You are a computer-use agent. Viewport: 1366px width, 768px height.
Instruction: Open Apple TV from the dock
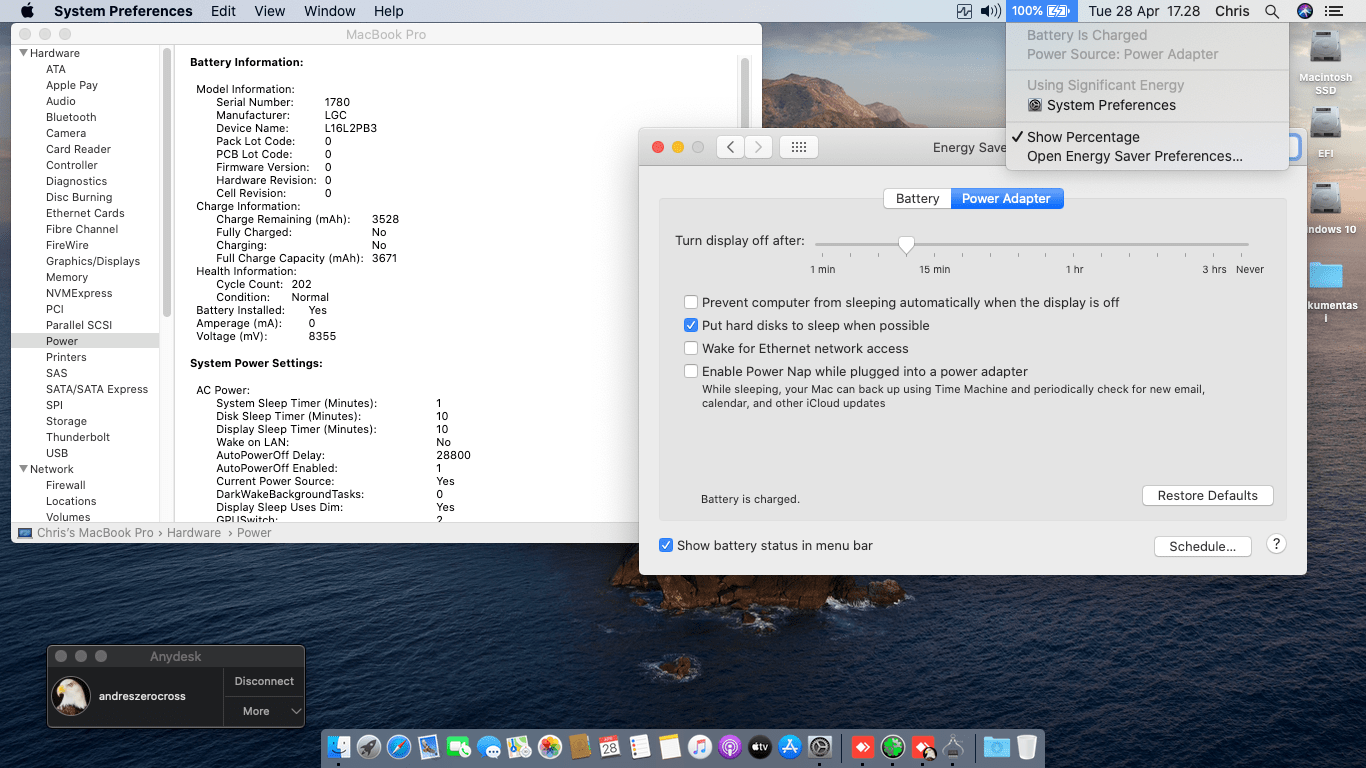(760, 746)
